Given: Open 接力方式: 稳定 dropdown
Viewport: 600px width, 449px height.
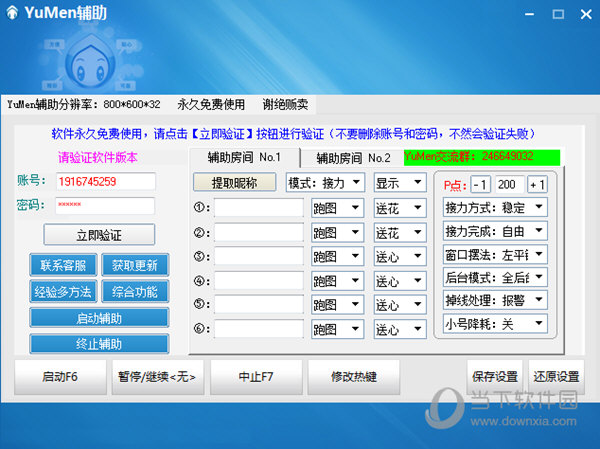Looking at the screenshot, I should coord(495,207).
